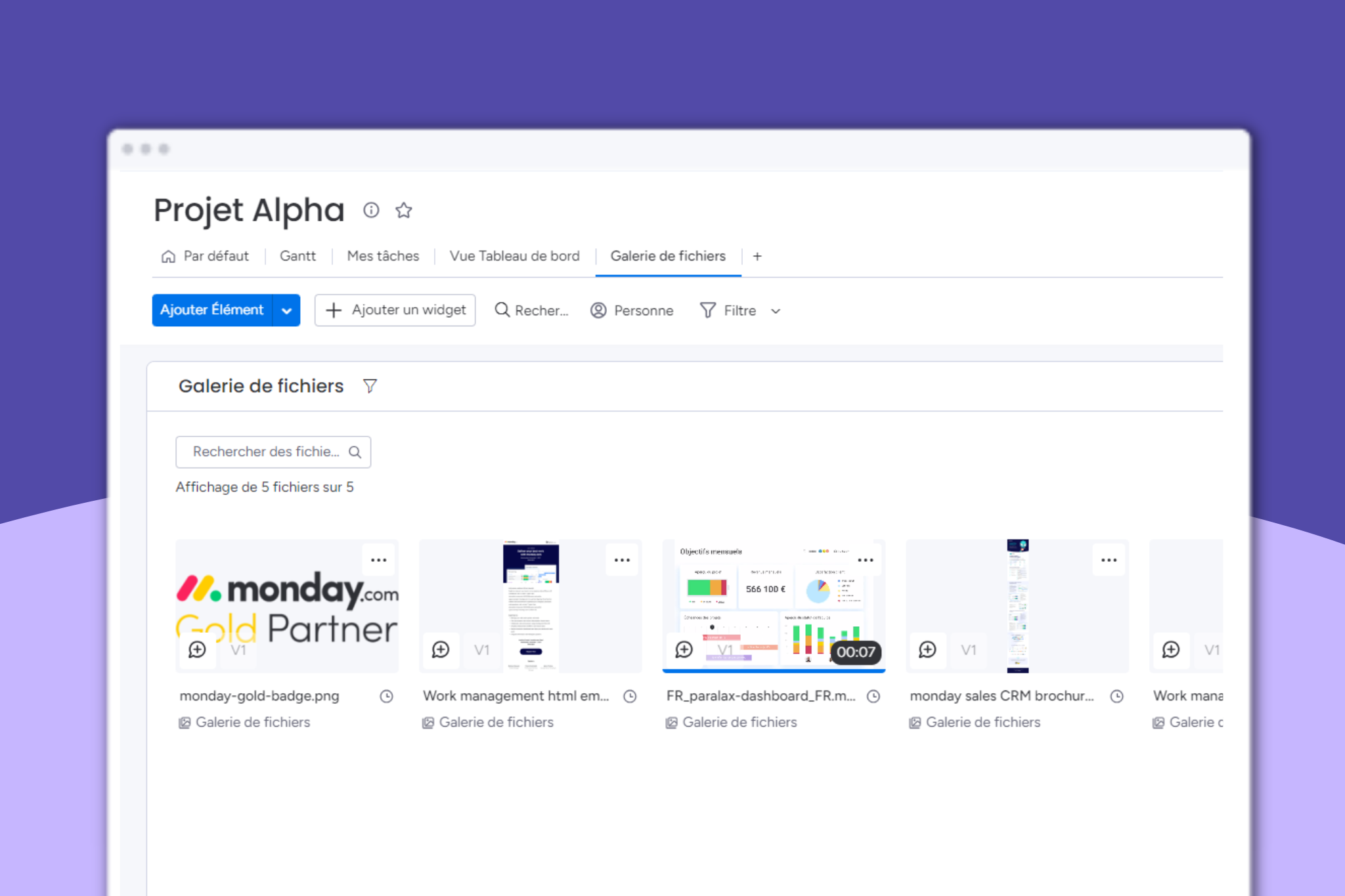Open Galerie de fichiers link under Work management html

488,722
